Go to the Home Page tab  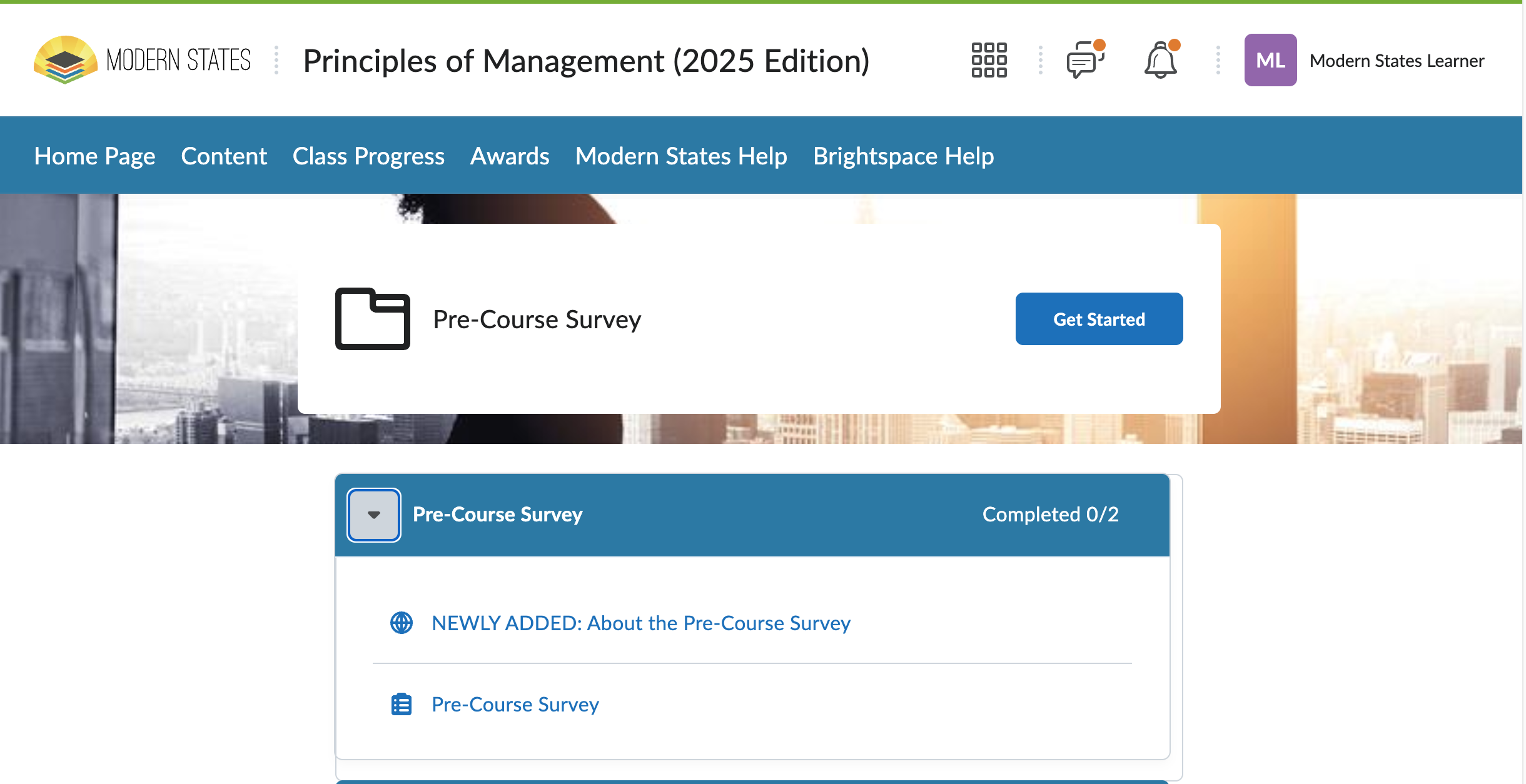(x=94, y=156)
